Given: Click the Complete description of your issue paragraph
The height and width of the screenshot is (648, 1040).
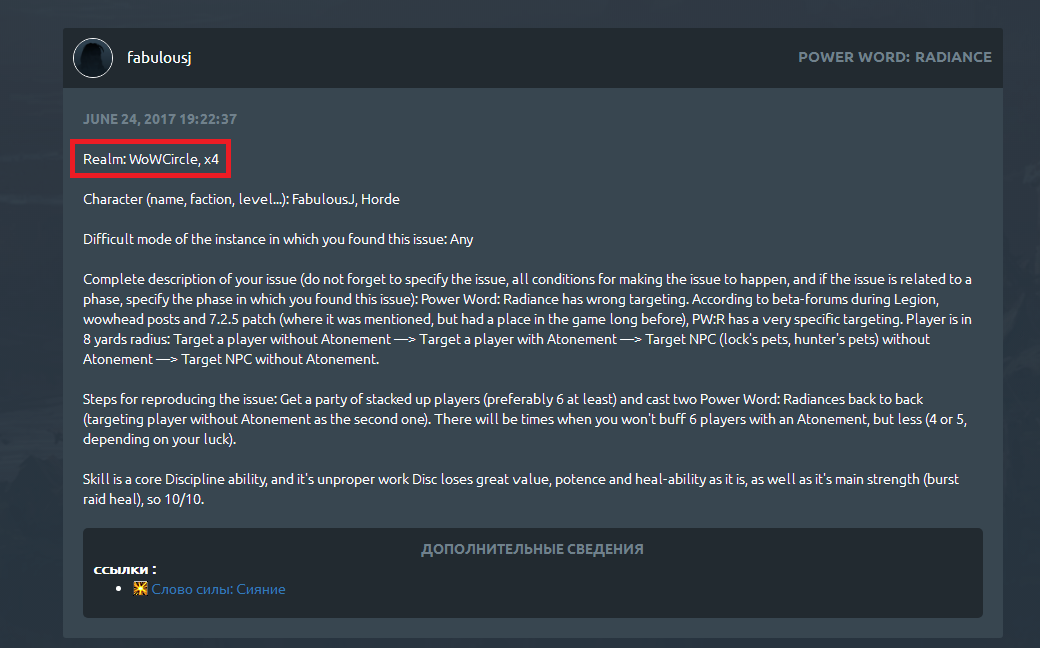Looking at the screenshot, I should point(527,319).
